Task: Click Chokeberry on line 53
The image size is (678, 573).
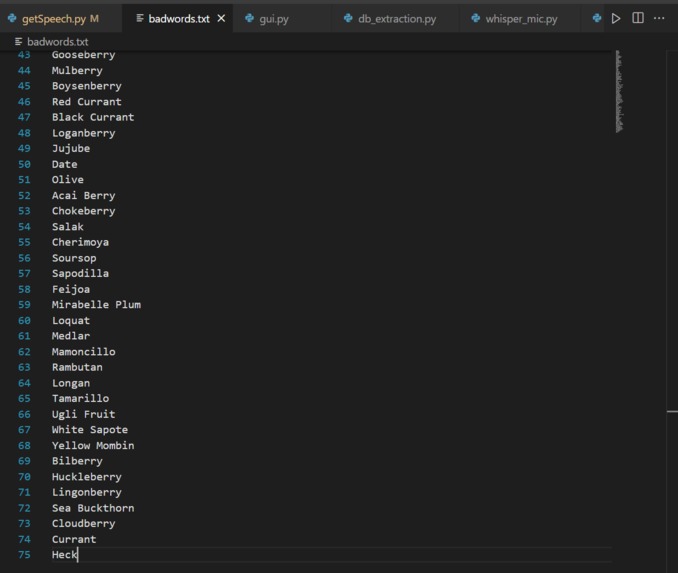Action: pos(83,211)
